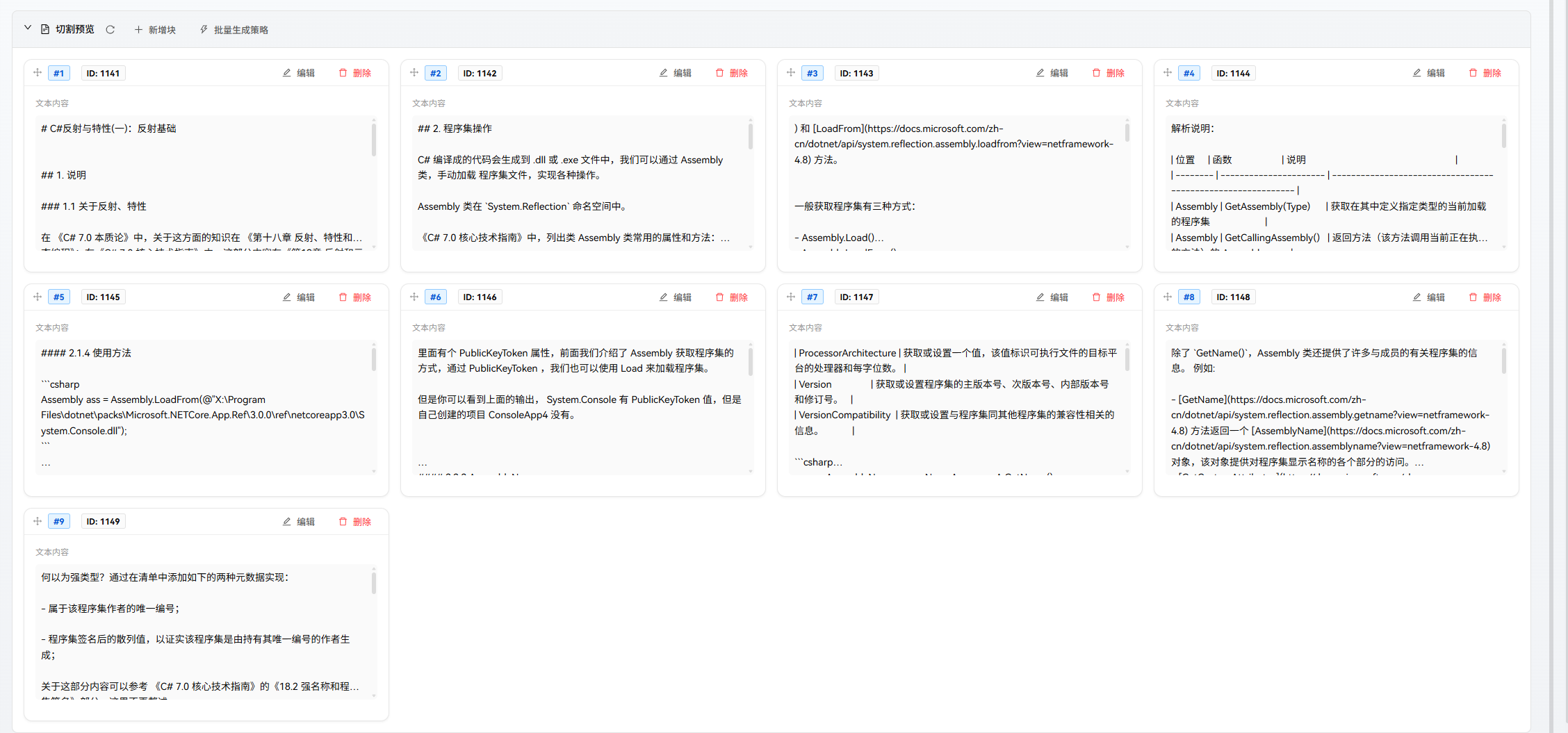
Task: Click text '### 1.1 关于反射、特性'
Action: click(x=94, y=206)
